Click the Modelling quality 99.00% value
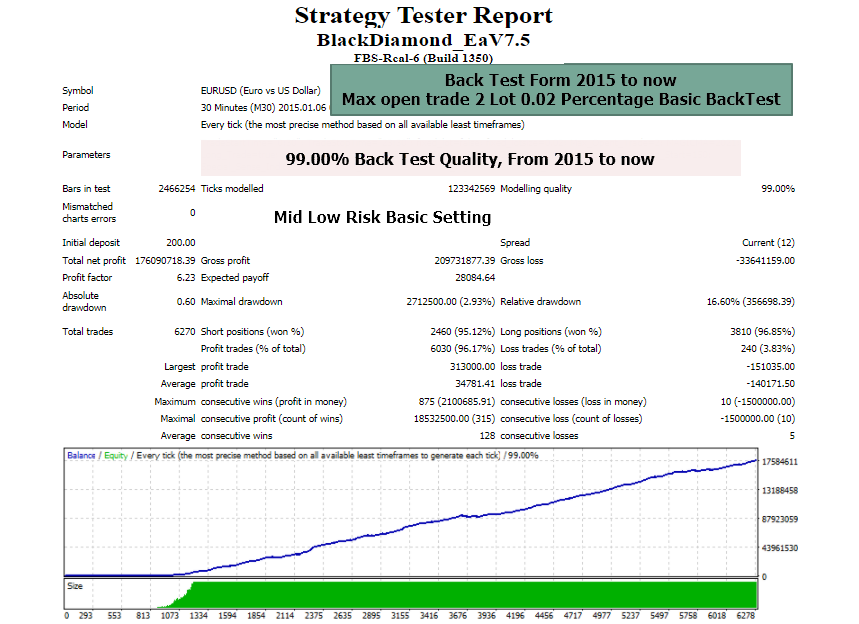This screenshot has width=859, height=624. [777, 189]
